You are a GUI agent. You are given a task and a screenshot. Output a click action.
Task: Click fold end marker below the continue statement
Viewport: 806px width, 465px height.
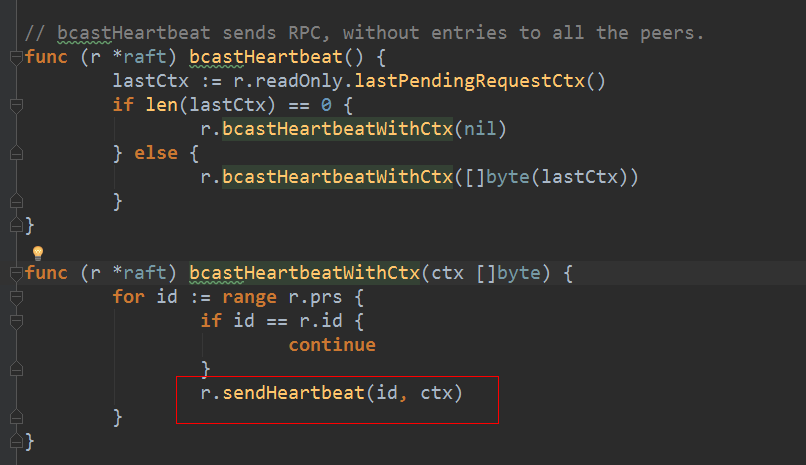(16, 369)
